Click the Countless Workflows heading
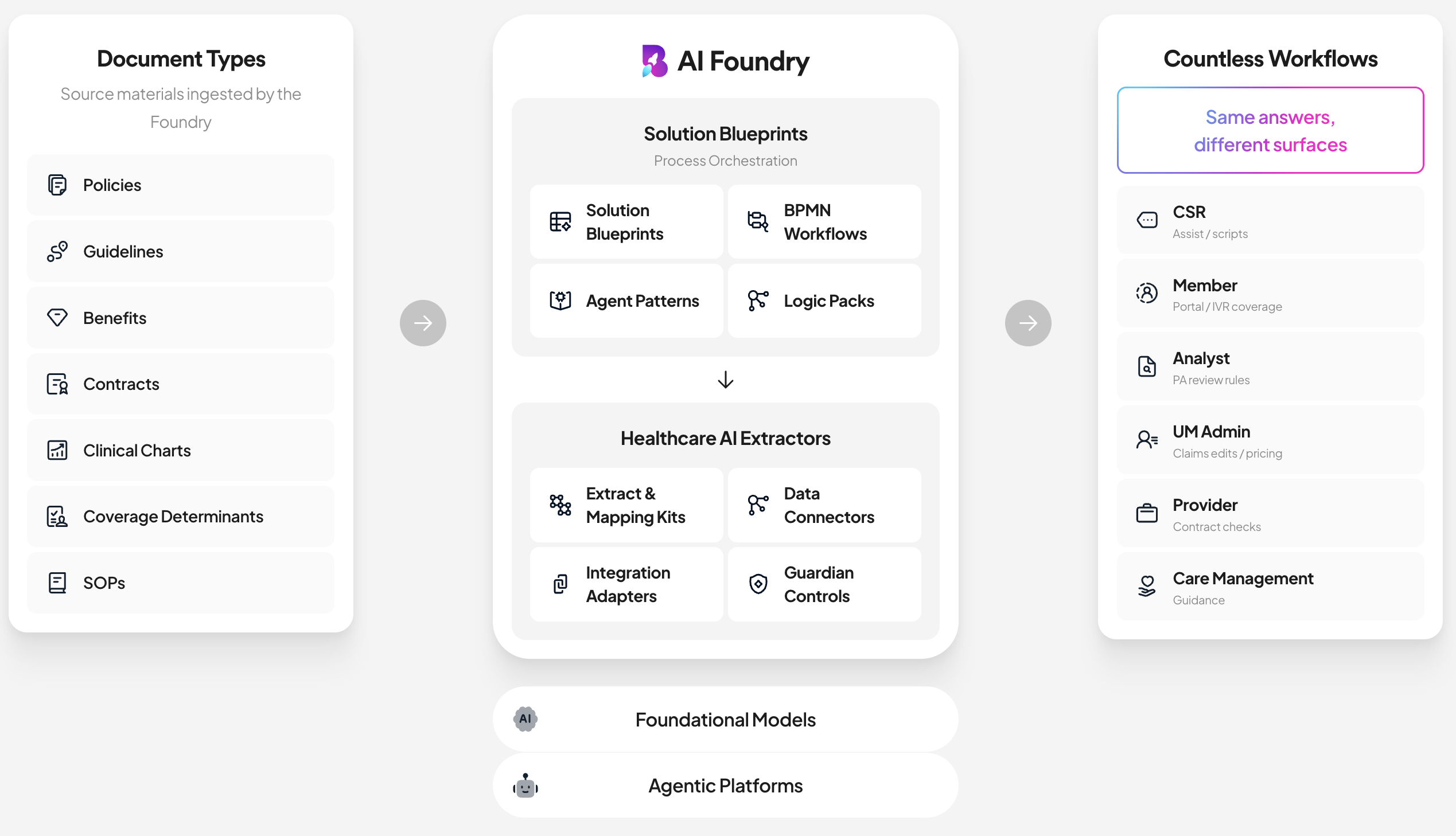 point(1270,58)
